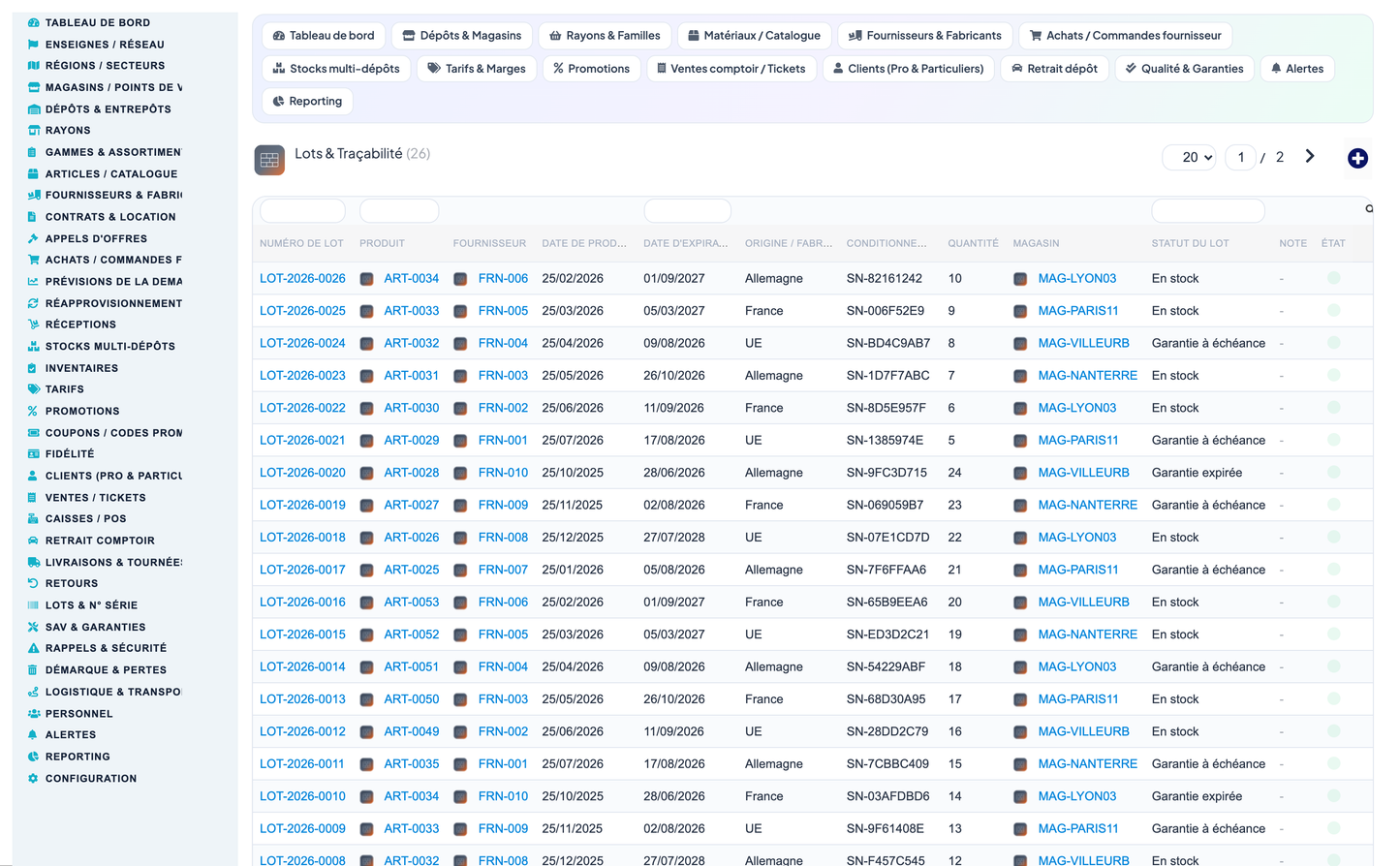Open the Reporting tab
This screenshot has width=1400, height=866.
coord(307,101)
